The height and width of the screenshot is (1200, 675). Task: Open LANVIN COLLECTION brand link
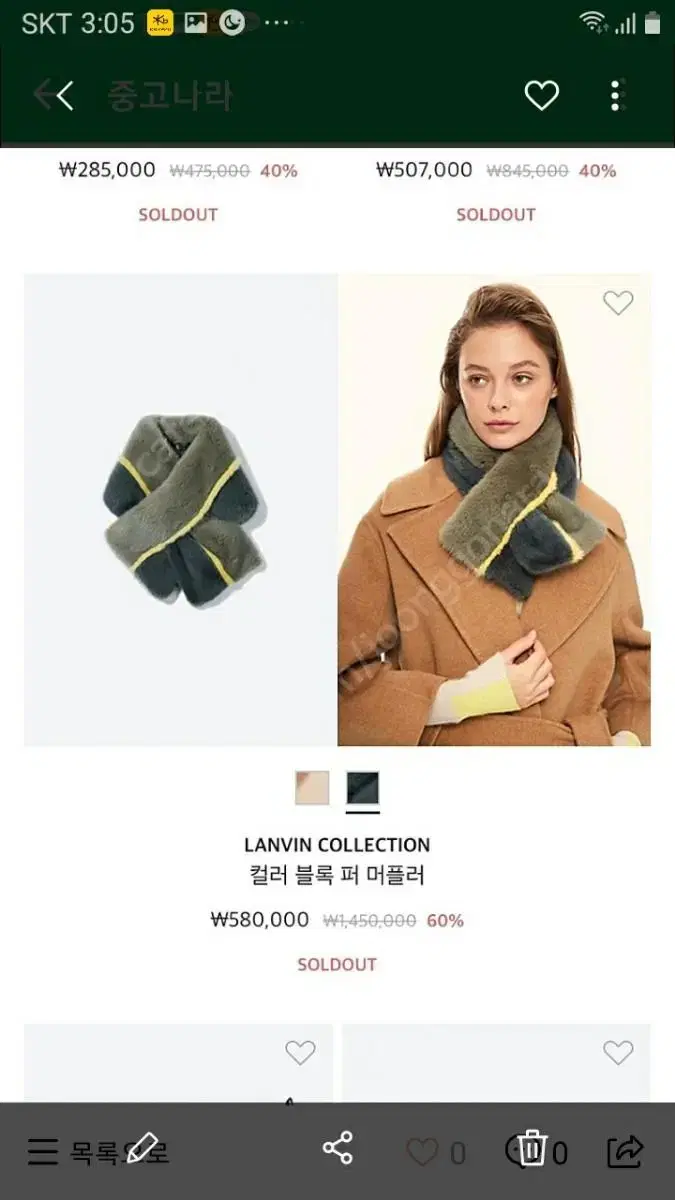[x=337, y=845]
